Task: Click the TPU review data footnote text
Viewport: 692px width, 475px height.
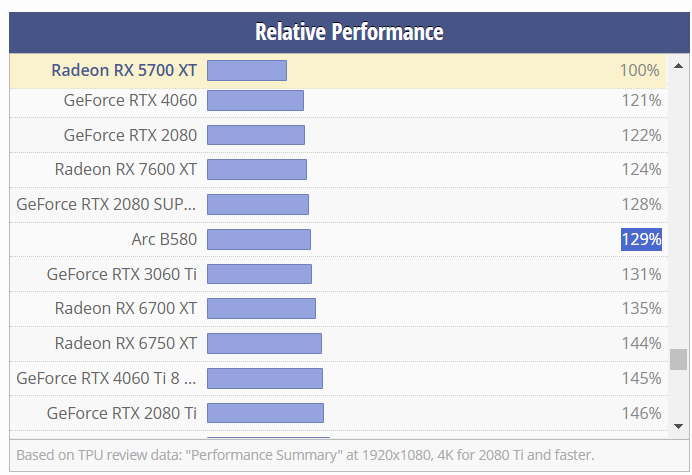Action: 305,455
